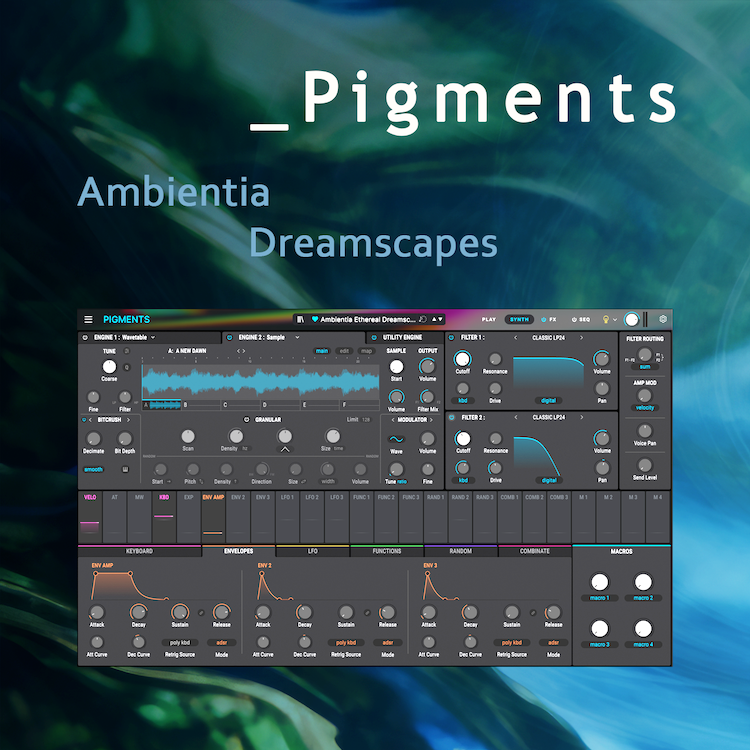Click the macro 1 knob
The width and height of the screenshot is (750, 750).
click(599, 582)
